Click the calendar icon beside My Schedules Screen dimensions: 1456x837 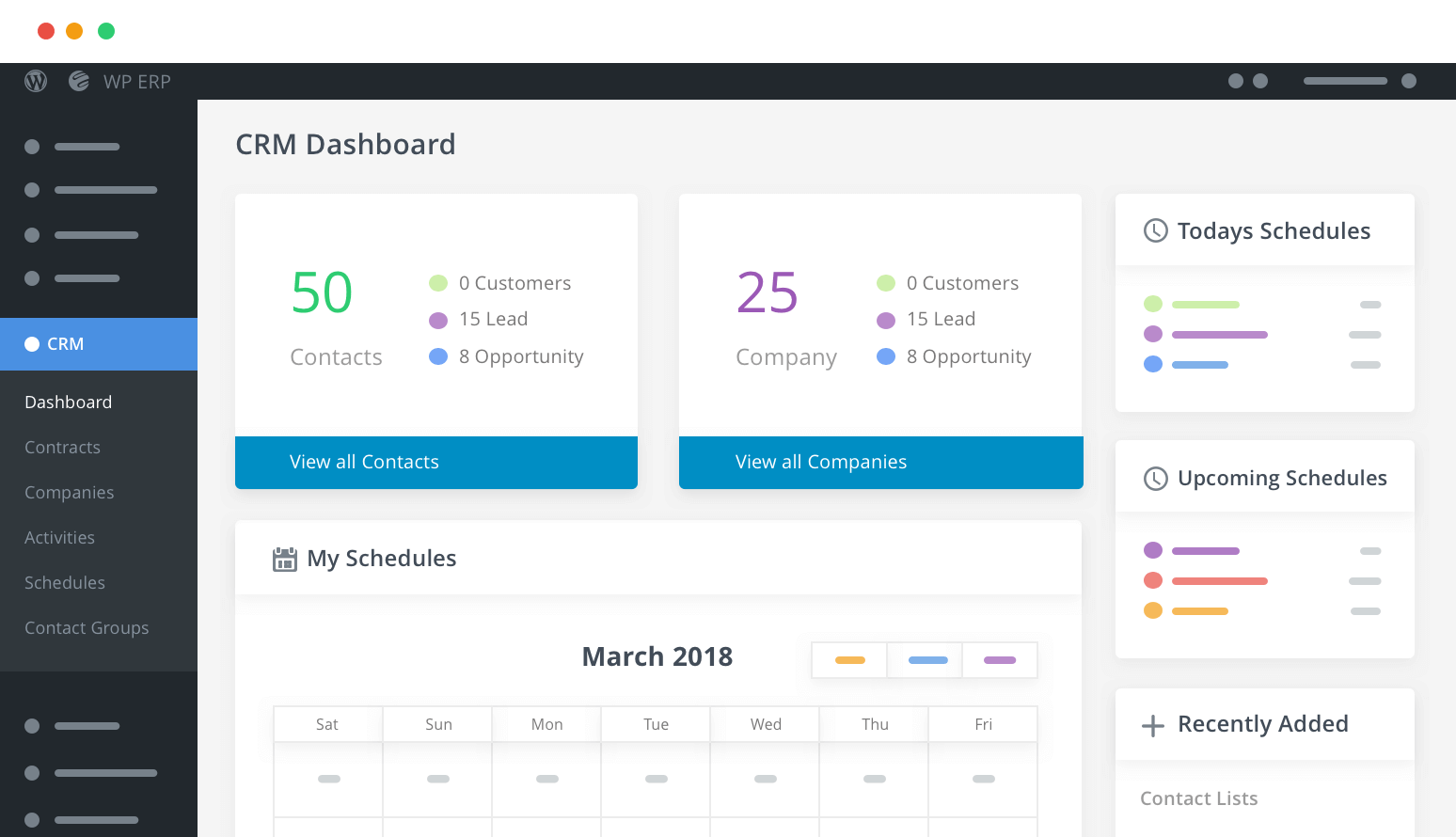[x=284, y=560]
